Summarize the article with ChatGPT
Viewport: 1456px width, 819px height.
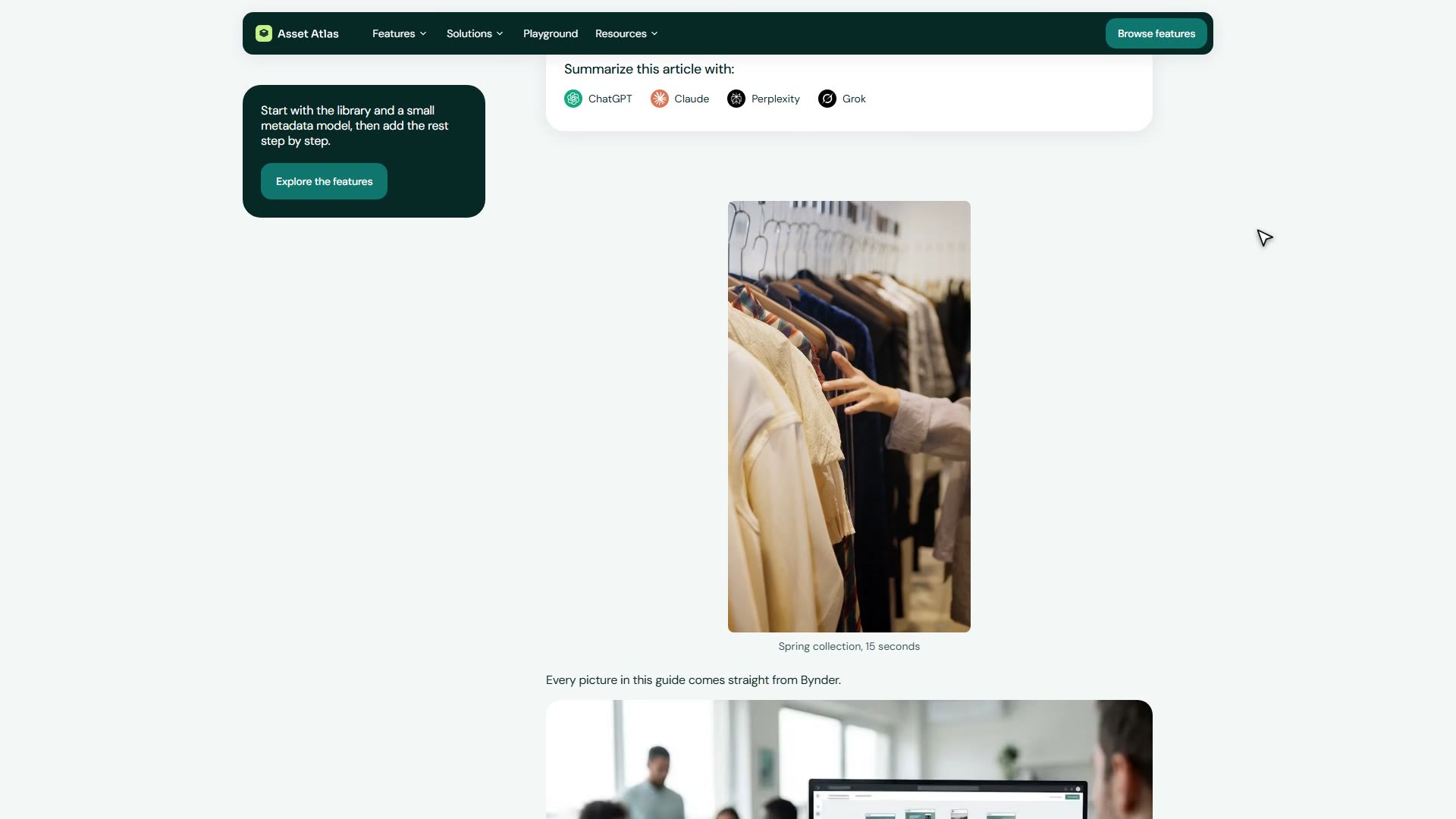click(x=598, y=99)
